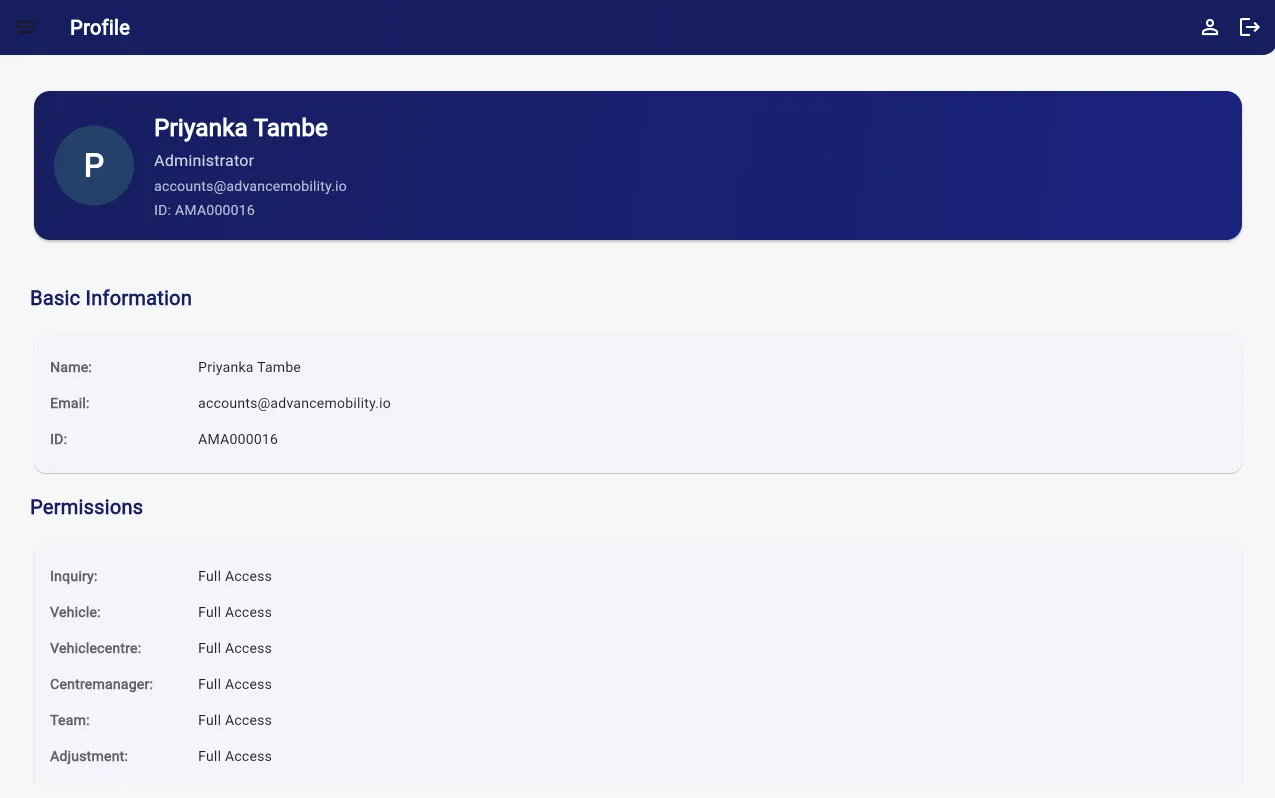Click Full Access beside Centremanager
Viewport: 1275px width, 798px height.
[235, 684]
